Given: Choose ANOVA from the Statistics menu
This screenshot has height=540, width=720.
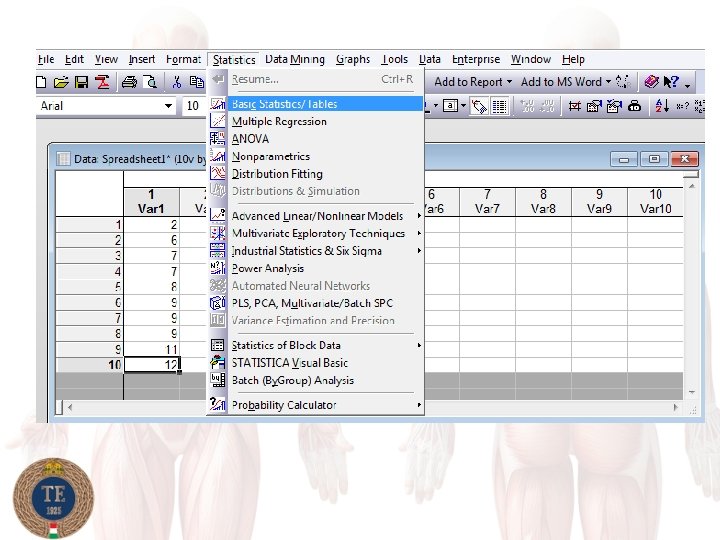Looking at the screenshot, I should click(315, 139).
